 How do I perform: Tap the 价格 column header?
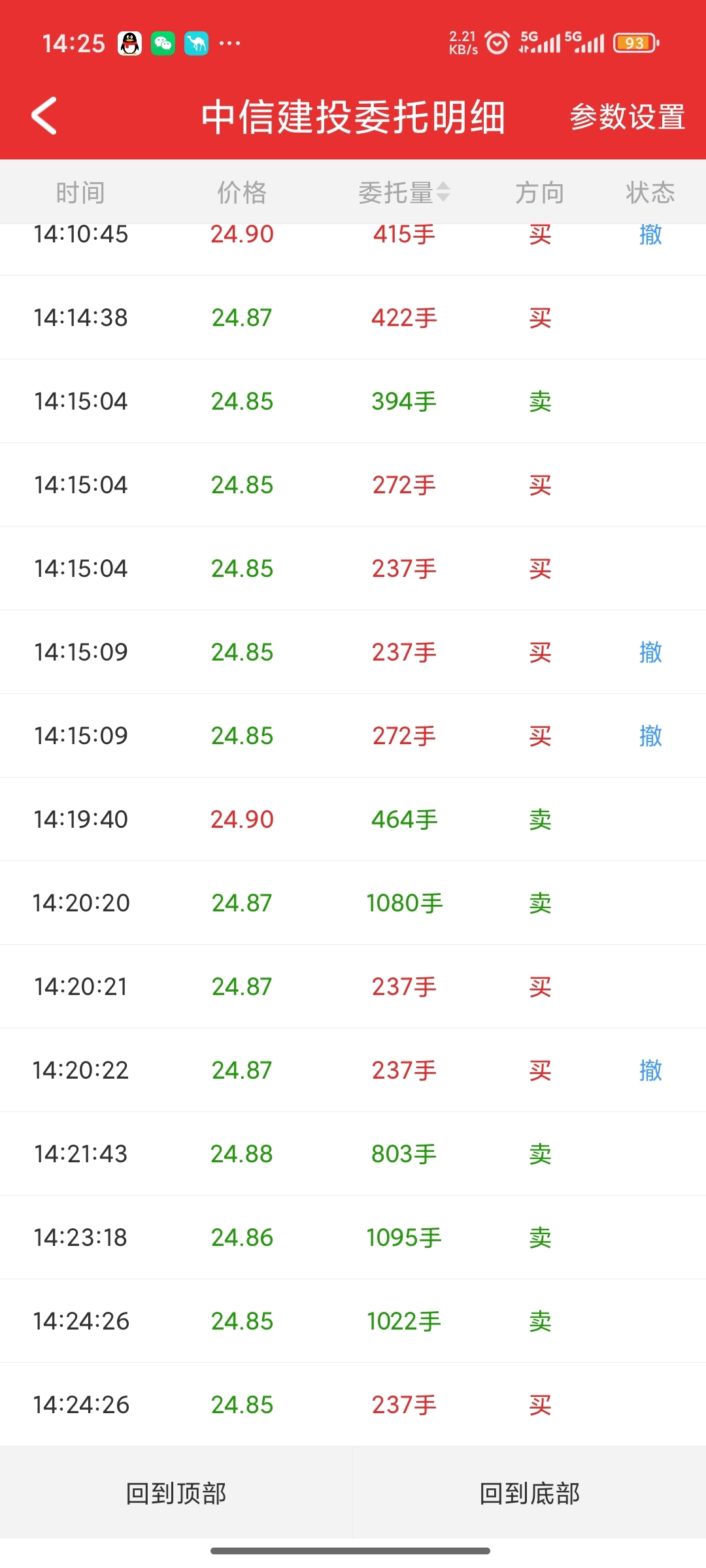(242, 193)
